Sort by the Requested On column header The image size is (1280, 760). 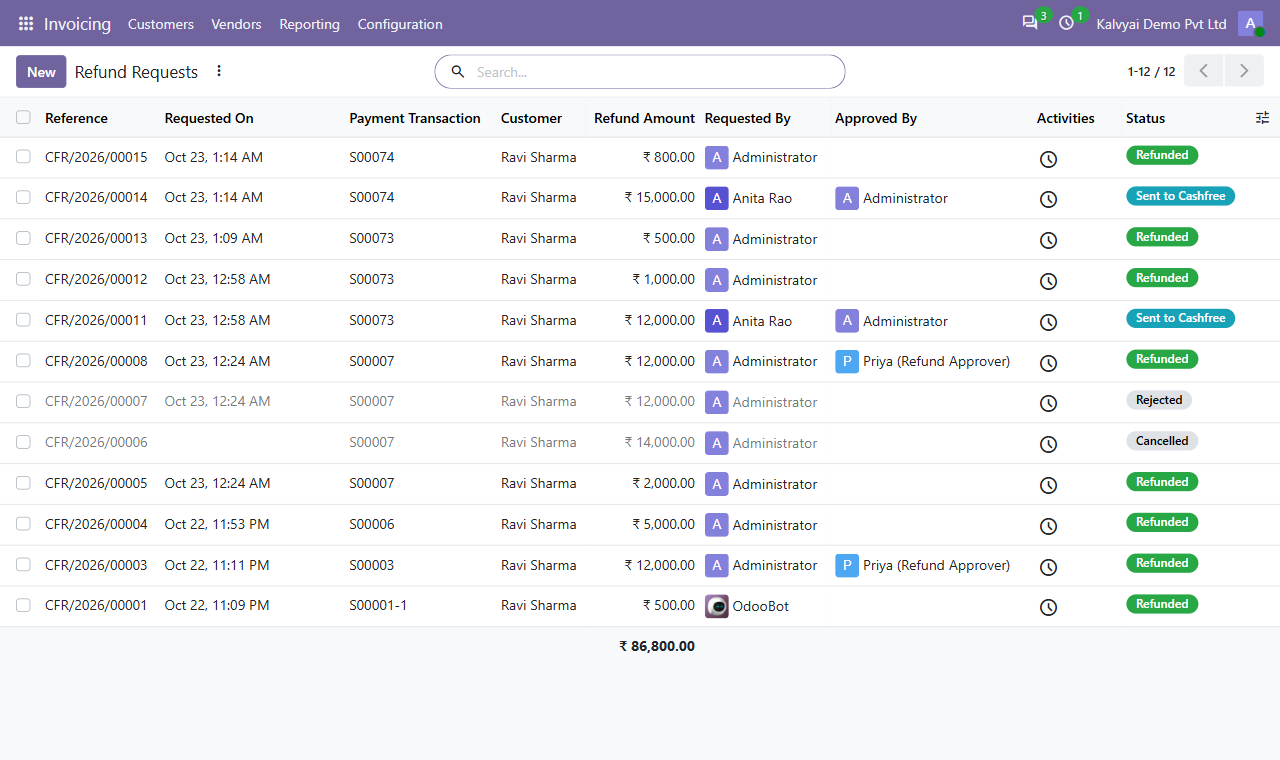click(x=209, y=118)
